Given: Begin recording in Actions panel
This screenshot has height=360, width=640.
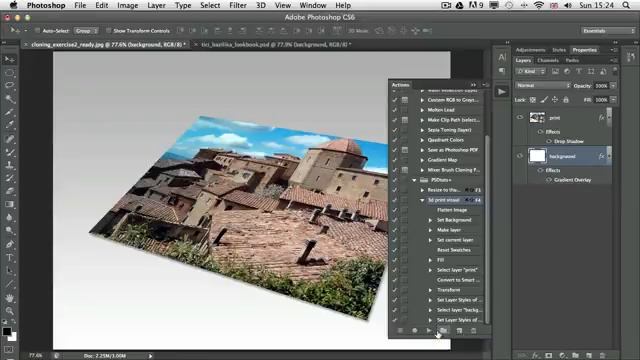Looking at the screenshot, I should pyautogui.click(x=415, y=331).
